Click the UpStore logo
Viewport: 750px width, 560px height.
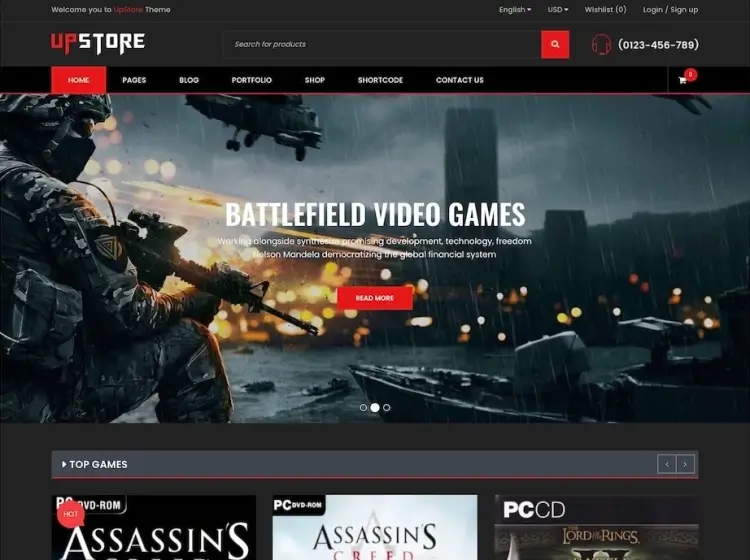[x=98, y=43]
